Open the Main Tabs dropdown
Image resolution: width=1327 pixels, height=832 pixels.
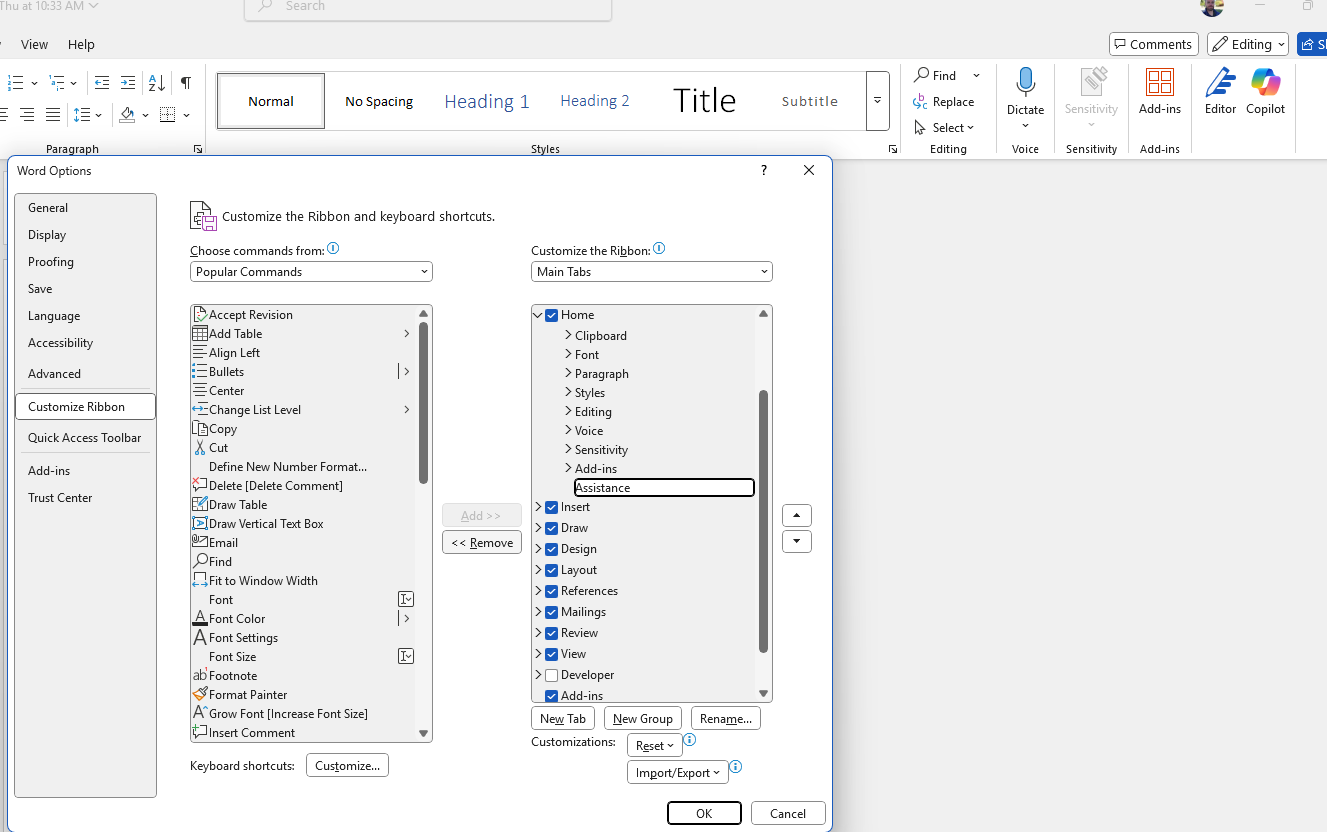coord(651,271)
